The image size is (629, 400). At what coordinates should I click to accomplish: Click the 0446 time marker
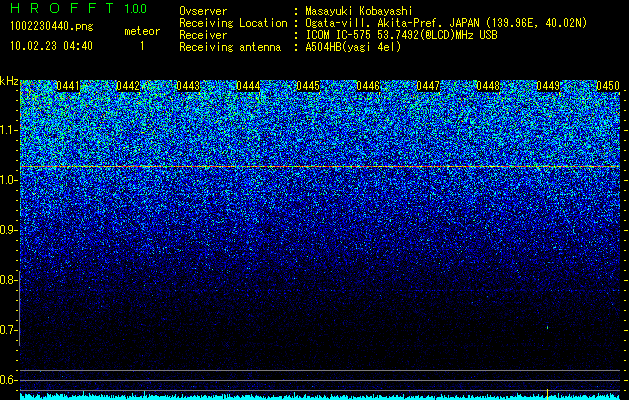click(x=368, y=86)
